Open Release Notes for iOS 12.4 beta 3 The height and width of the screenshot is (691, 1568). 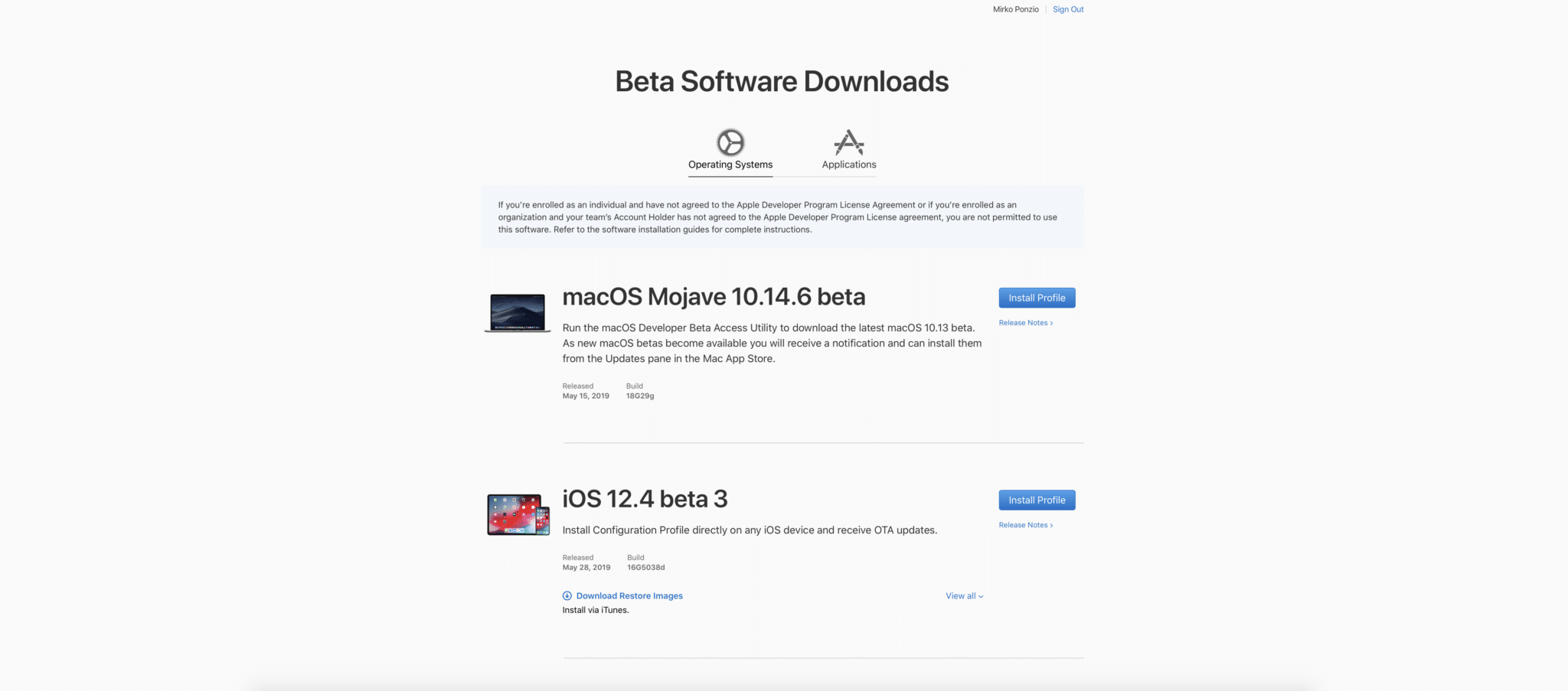click(x=1026, y=525)
